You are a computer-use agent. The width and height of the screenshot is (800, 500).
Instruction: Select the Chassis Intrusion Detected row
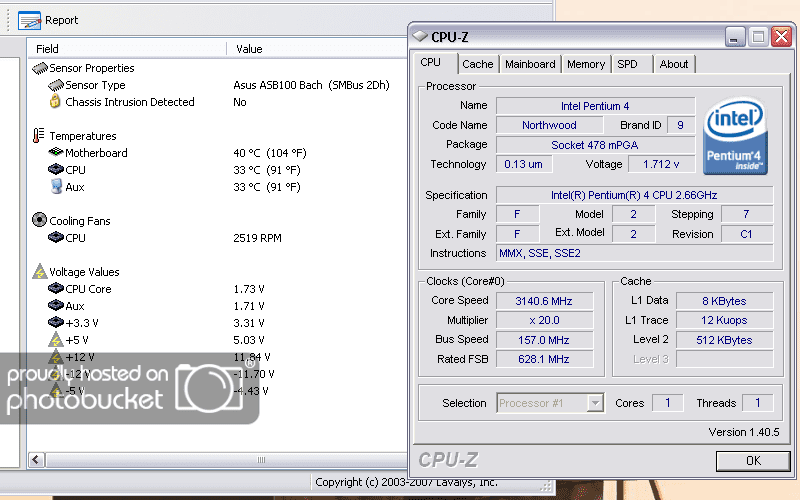tap(217, 102)
